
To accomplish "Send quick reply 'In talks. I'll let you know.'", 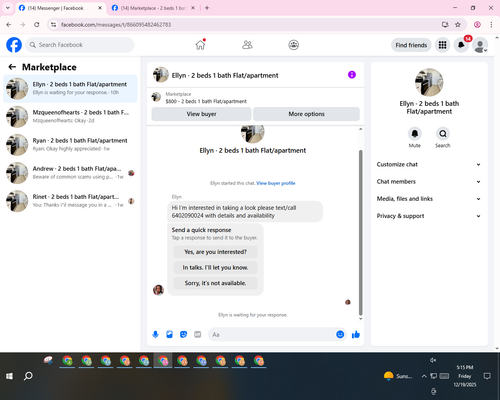I will [x=215, y=268].
